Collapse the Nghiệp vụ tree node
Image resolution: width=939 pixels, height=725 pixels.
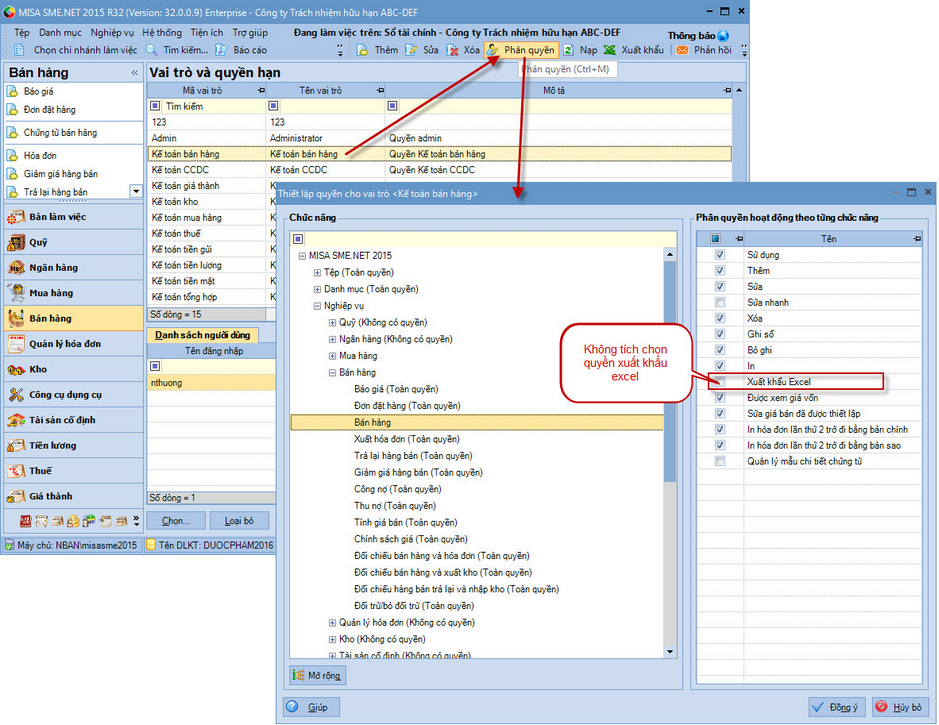click(x=317, y=307)
